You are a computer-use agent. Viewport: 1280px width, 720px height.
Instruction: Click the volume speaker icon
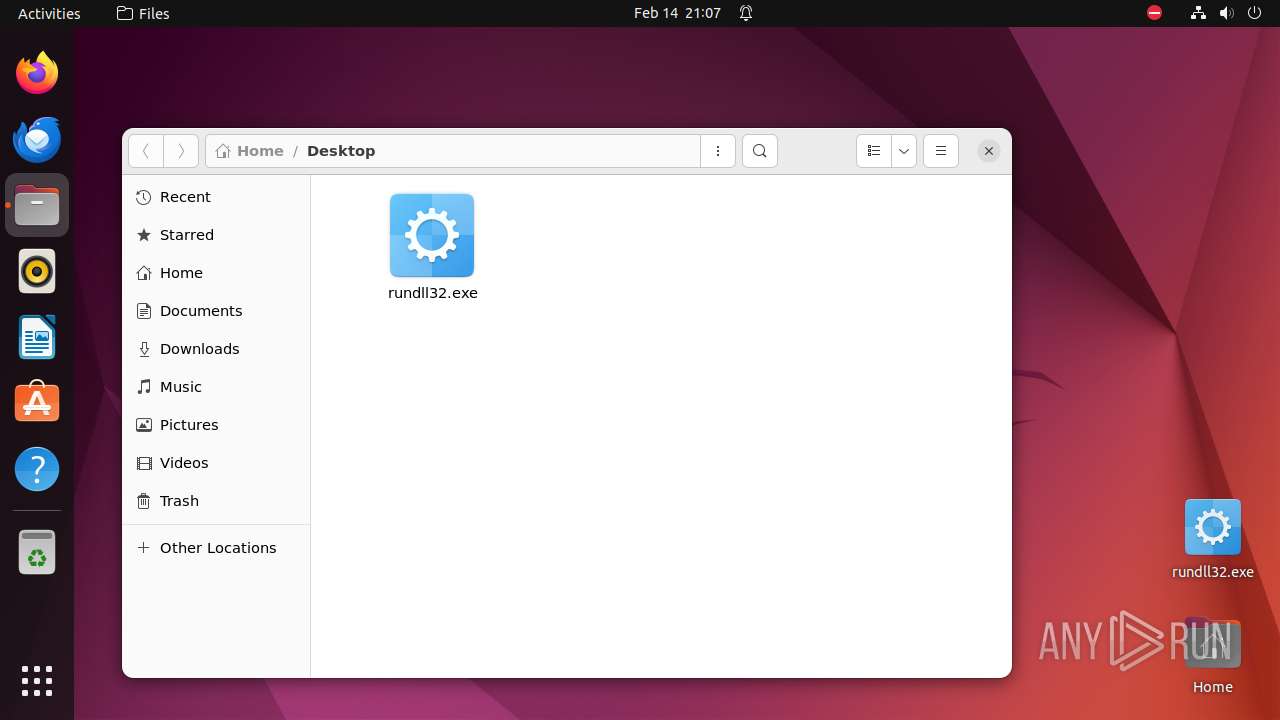click(1226, 13)
